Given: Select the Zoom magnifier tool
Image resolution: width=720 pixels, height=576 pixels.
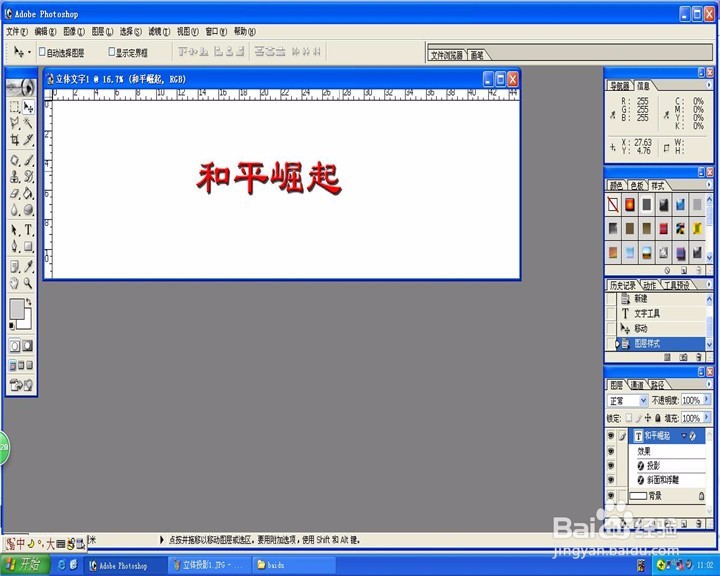Looking at the screenshot, I should (x=28, y=283).
